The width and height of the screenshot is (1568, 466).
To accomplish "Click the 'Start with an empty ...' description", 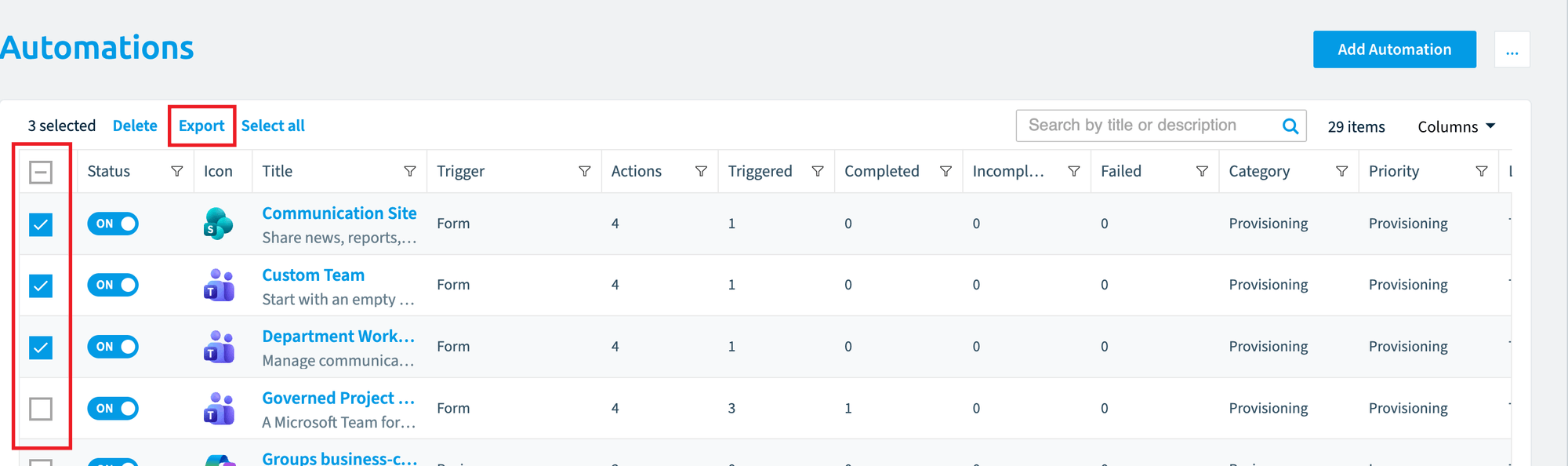I will 338,300.
